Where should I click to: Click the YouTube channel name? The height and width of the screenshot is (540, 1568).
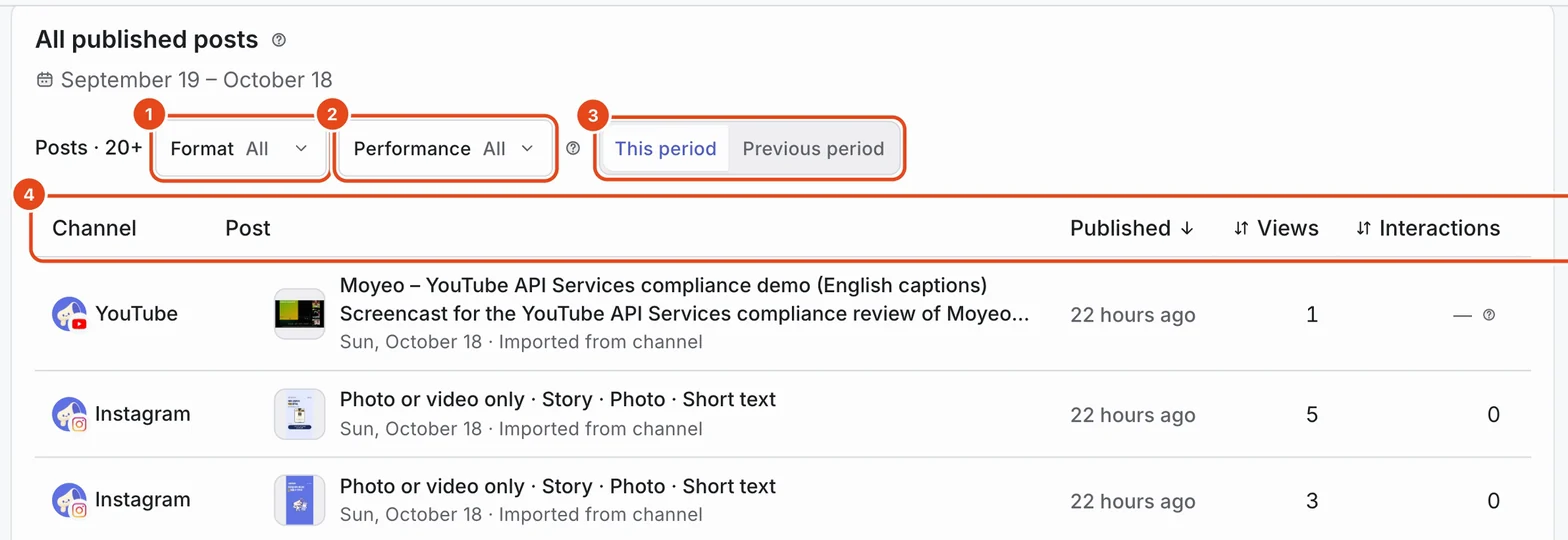(136, 314)
